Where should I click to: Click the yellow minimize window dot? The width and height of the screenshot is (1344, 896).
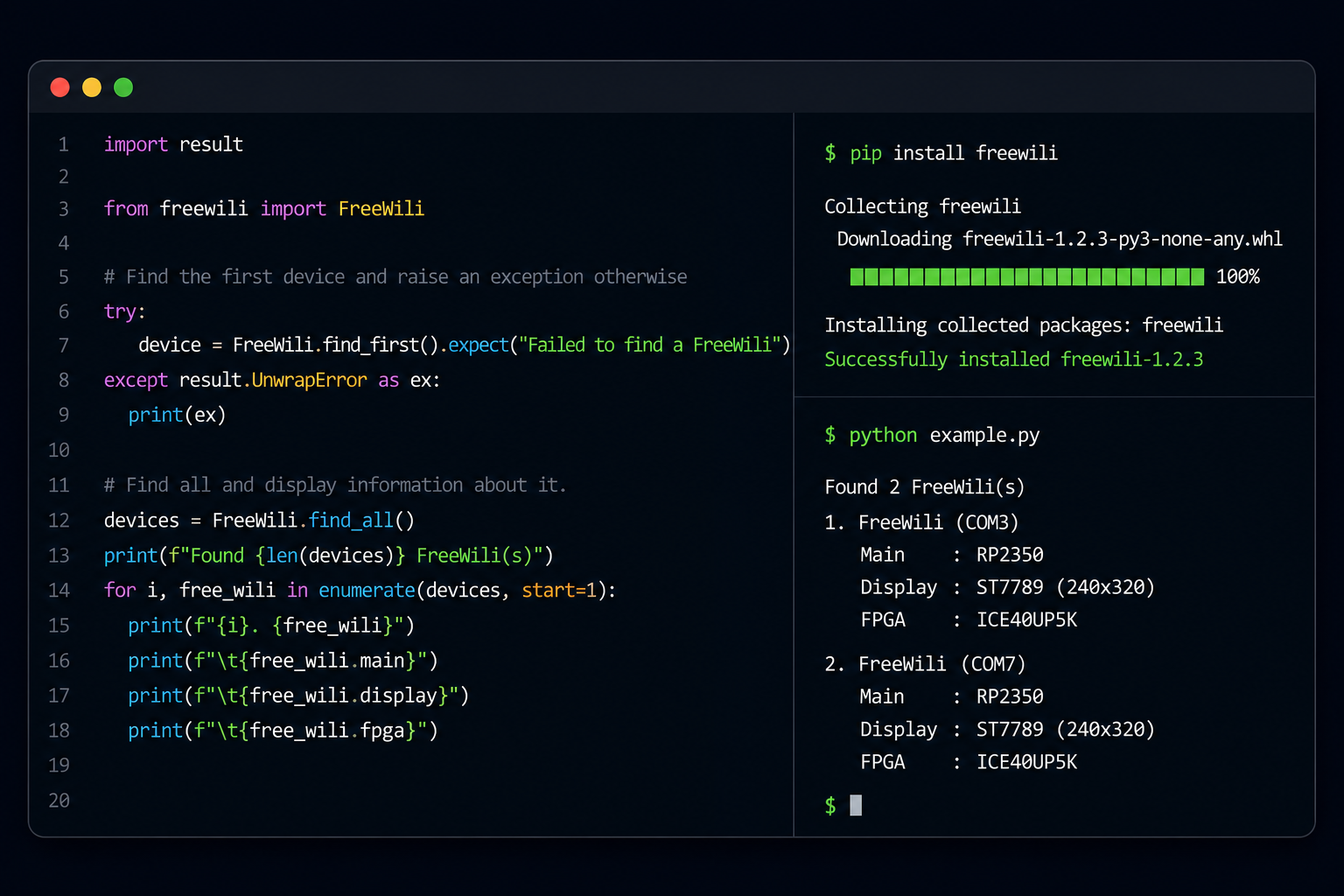tap(92, 87)
